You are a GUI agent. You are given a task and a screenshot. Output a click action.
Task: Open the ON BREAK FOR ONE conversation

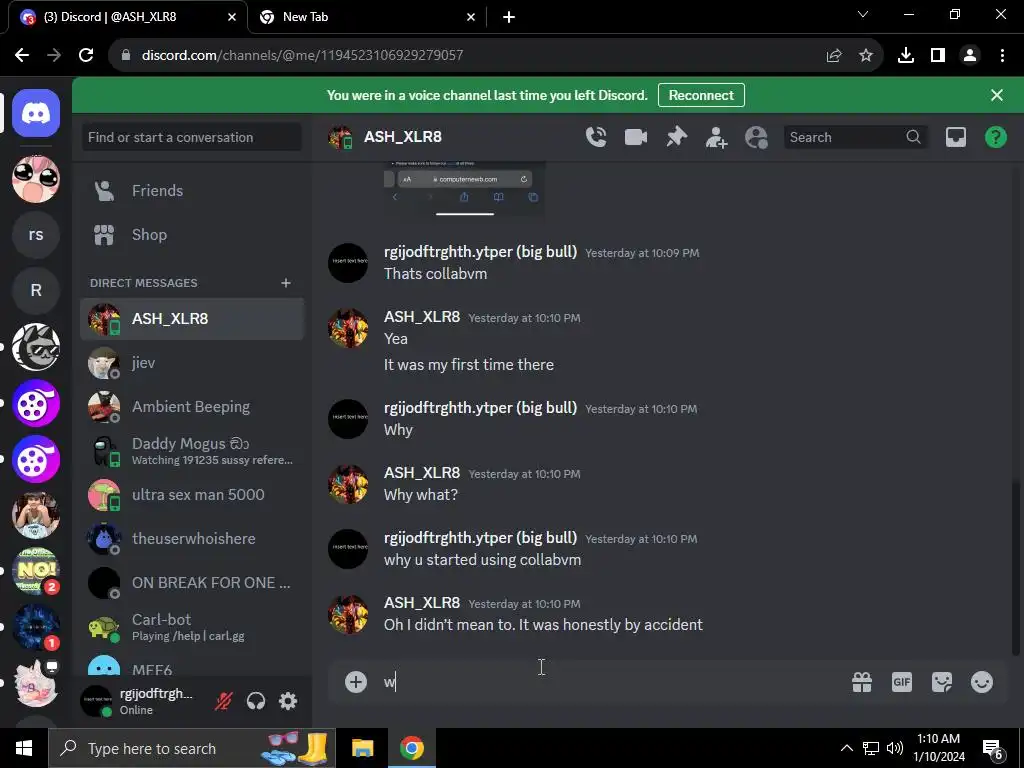pos(192,583)
